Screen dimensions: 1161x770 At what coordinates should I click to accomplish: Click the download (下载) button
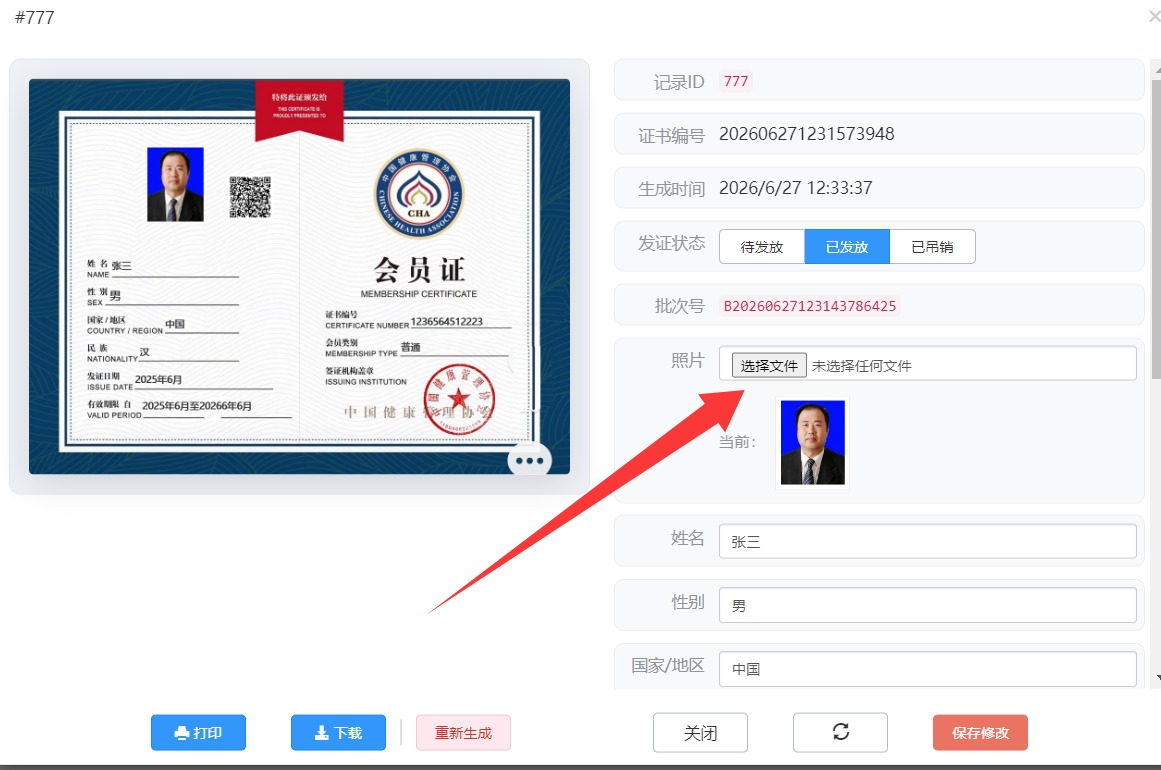tap(338, 732)
